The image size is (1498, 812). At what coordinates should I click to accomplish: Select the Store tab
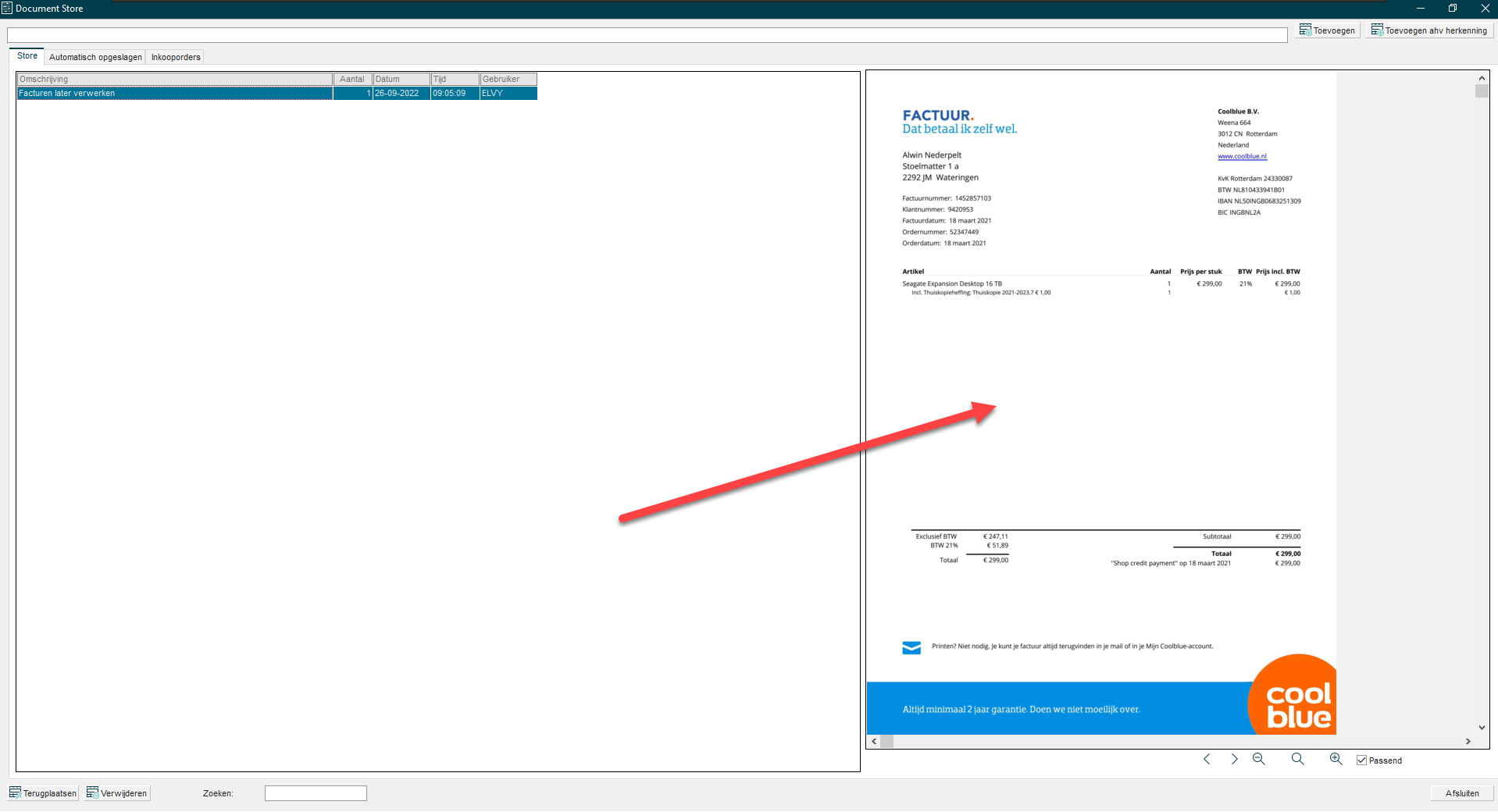(27, 56)
